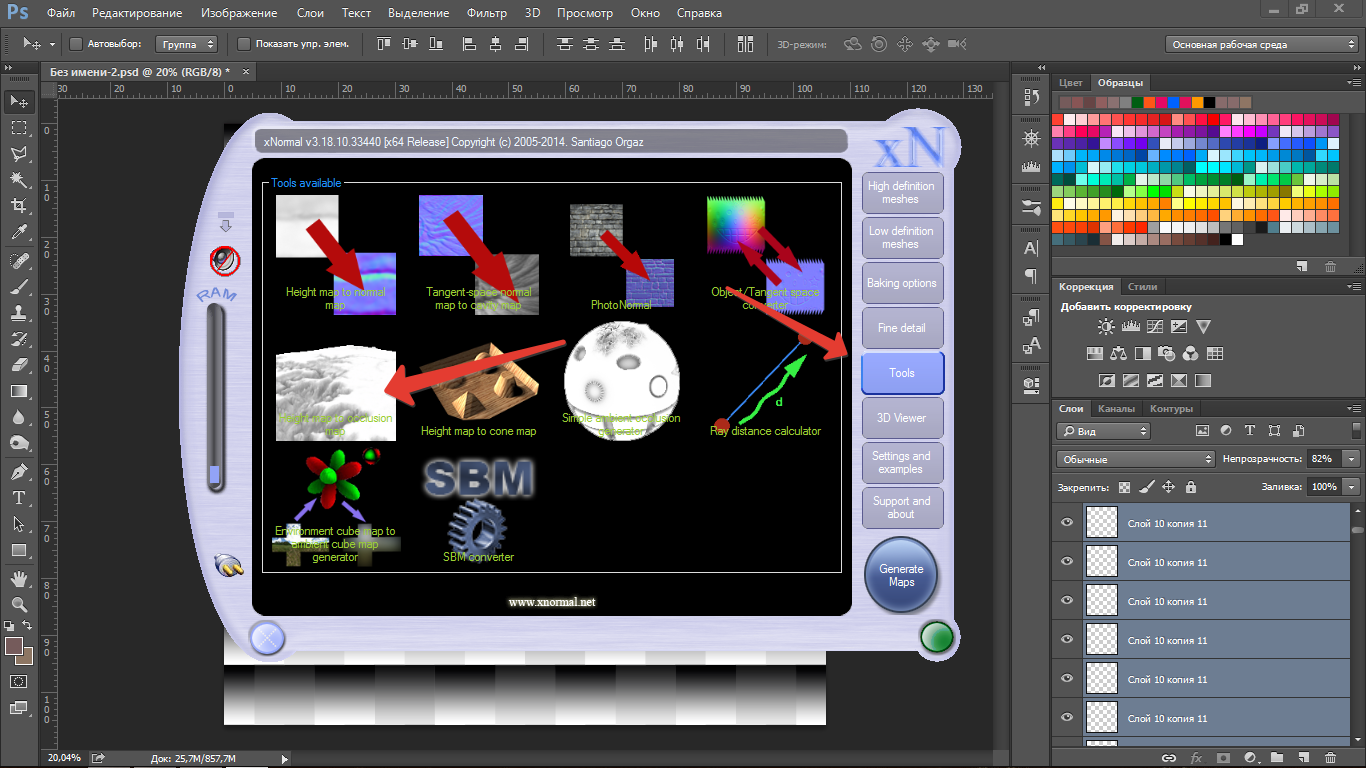The image size is (1366, 768).
Task: Pick the black swatch in recent colors row
Action: pos(1210,102)
